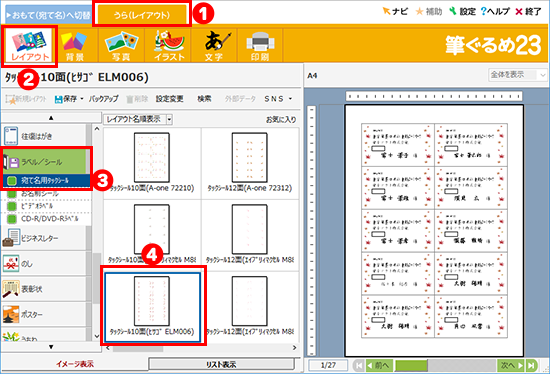This screenshot has height=374, width=550.
Task: Open 設定 settings at top right
Action: click(x=462, y=12)
